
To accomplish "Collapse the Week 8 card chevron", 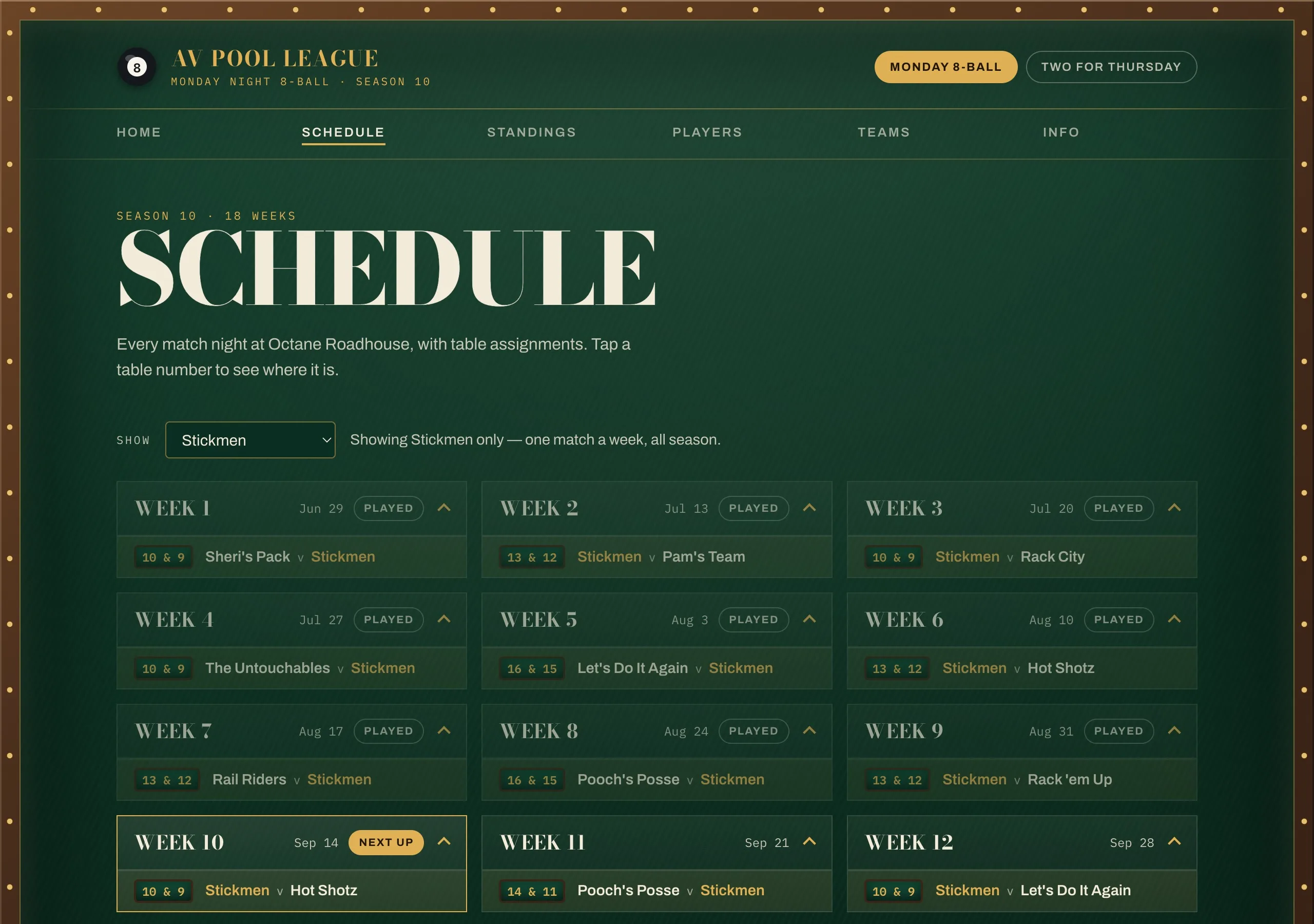I will pos(809,730).
